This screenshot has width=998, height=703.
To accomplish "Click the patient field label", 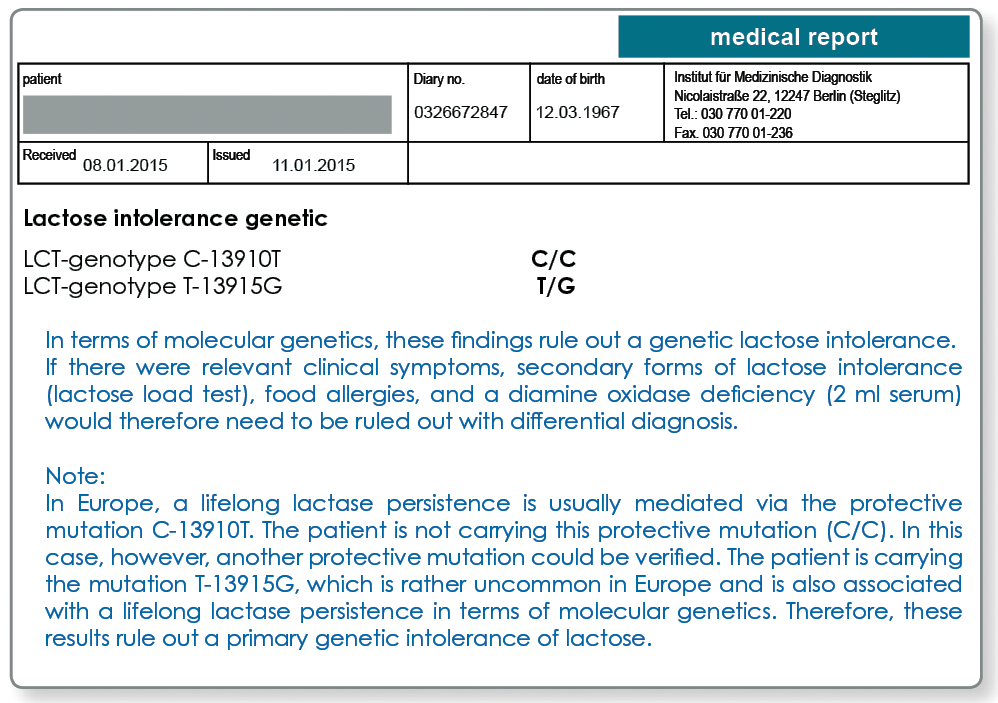I will [42, 79].
